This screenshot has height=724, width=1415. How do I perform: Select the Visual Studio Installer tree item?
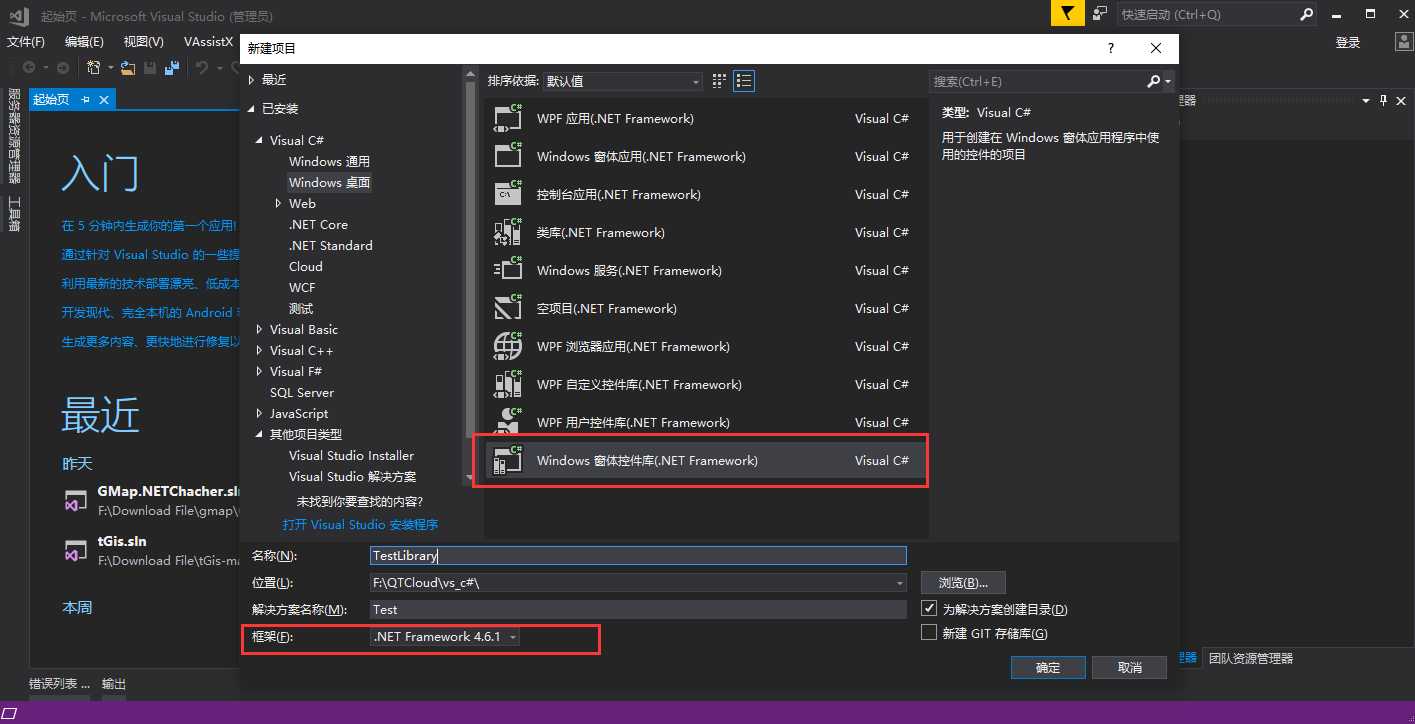tap(351, 455)
